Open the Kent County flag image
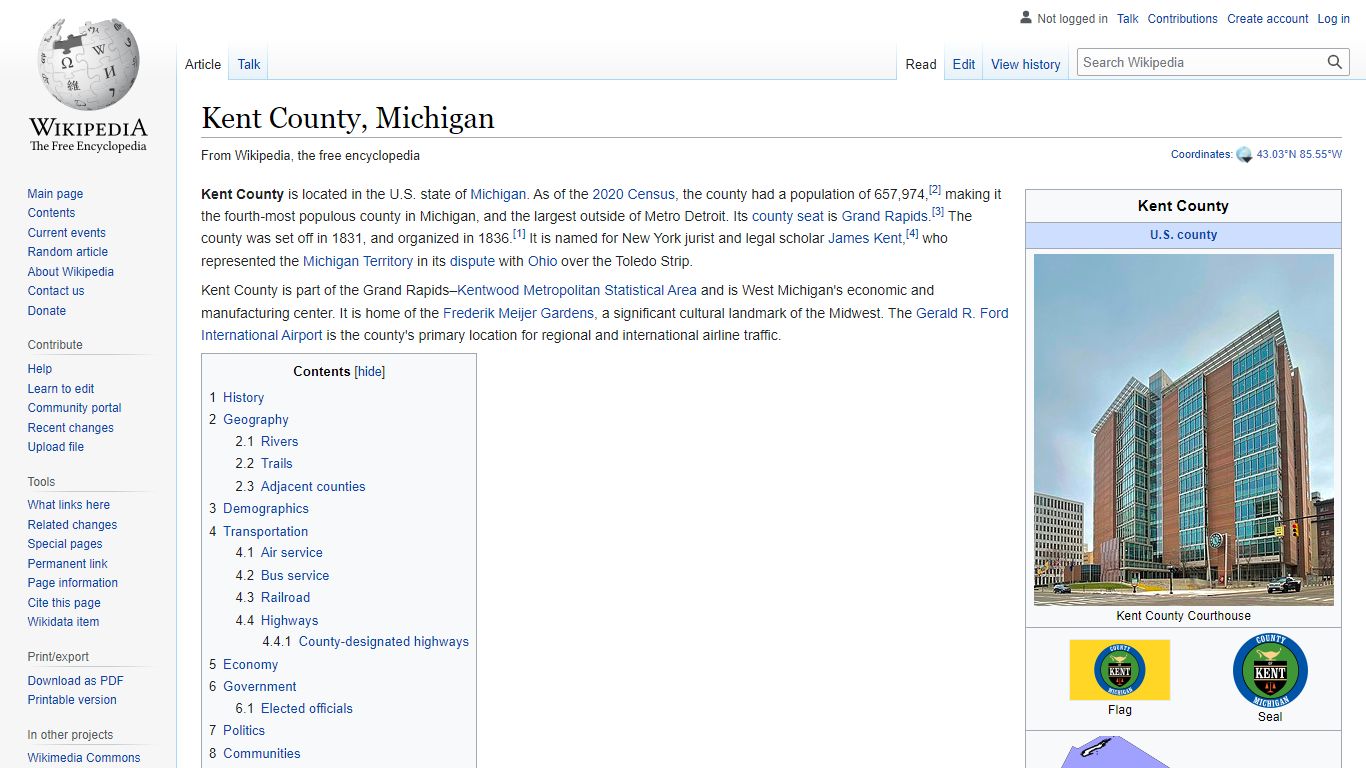This screenshot has width=1366, height=768. [1120, 670]
